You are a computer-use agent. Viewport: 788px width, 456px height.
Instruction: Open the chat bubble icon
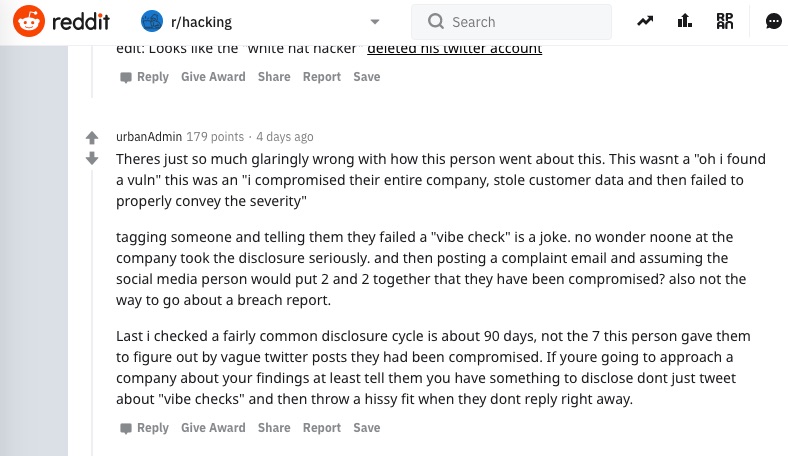coord(773,21)
